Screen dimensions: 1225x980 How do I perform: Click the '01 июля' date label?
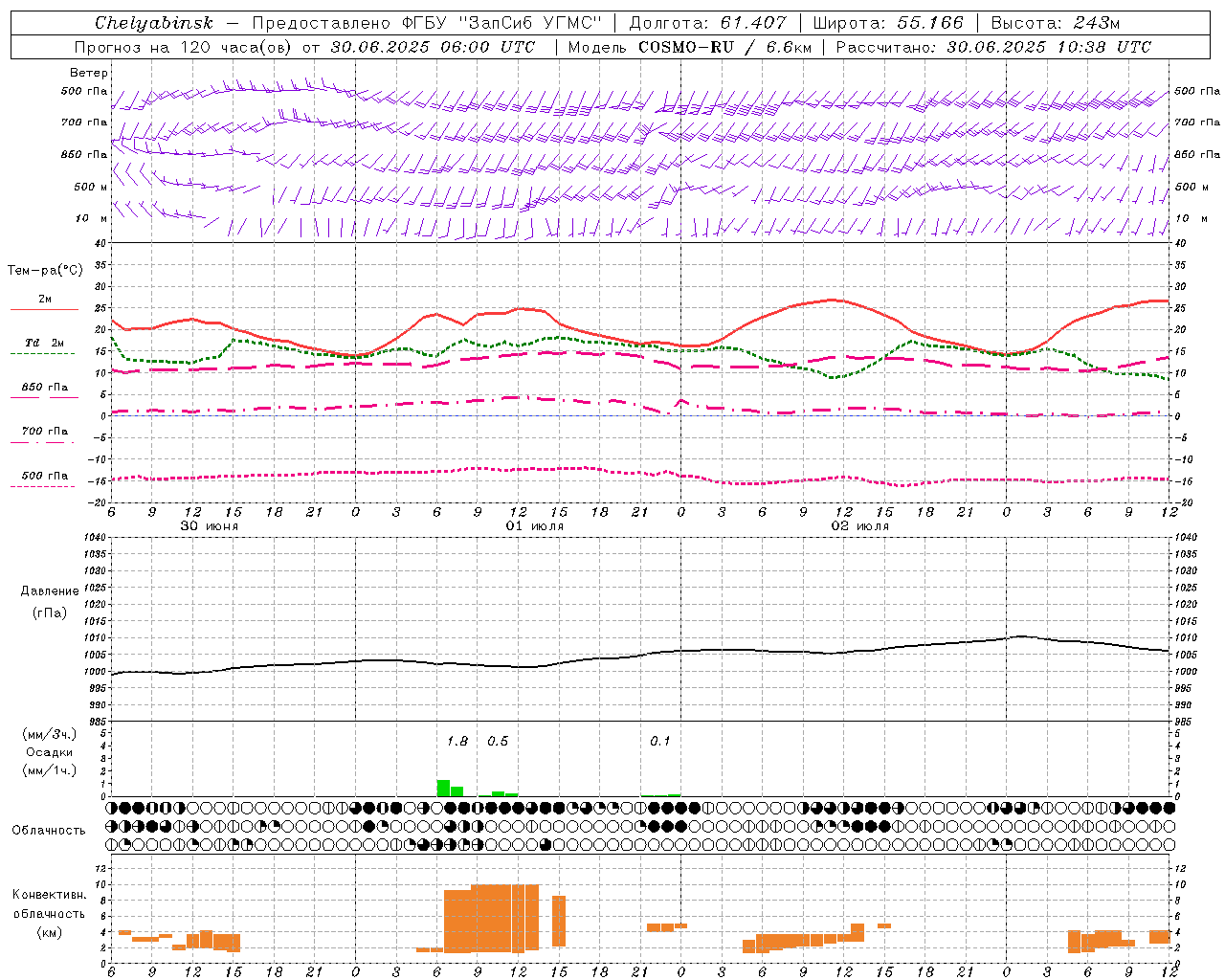pos(535,526)
